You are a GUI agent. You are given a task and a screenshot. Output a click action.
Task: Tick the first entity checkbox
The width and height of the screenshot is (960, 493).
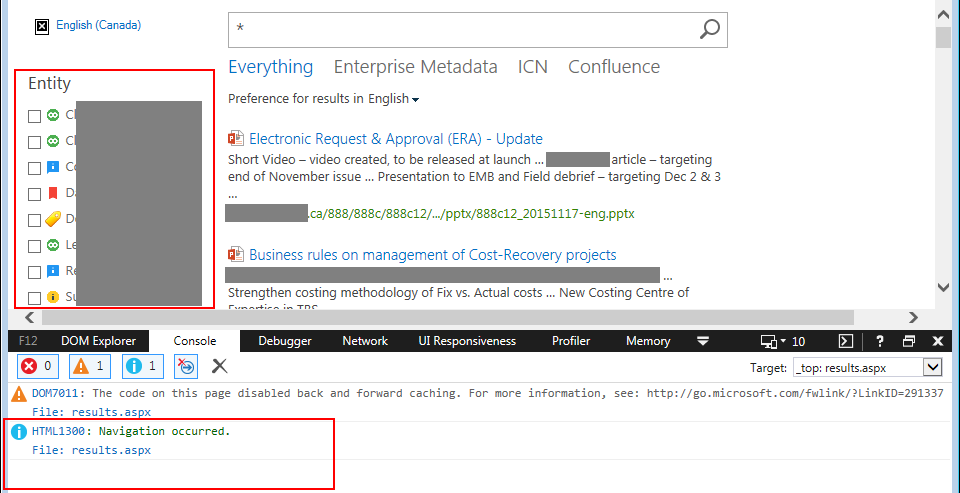click(35, 116)
